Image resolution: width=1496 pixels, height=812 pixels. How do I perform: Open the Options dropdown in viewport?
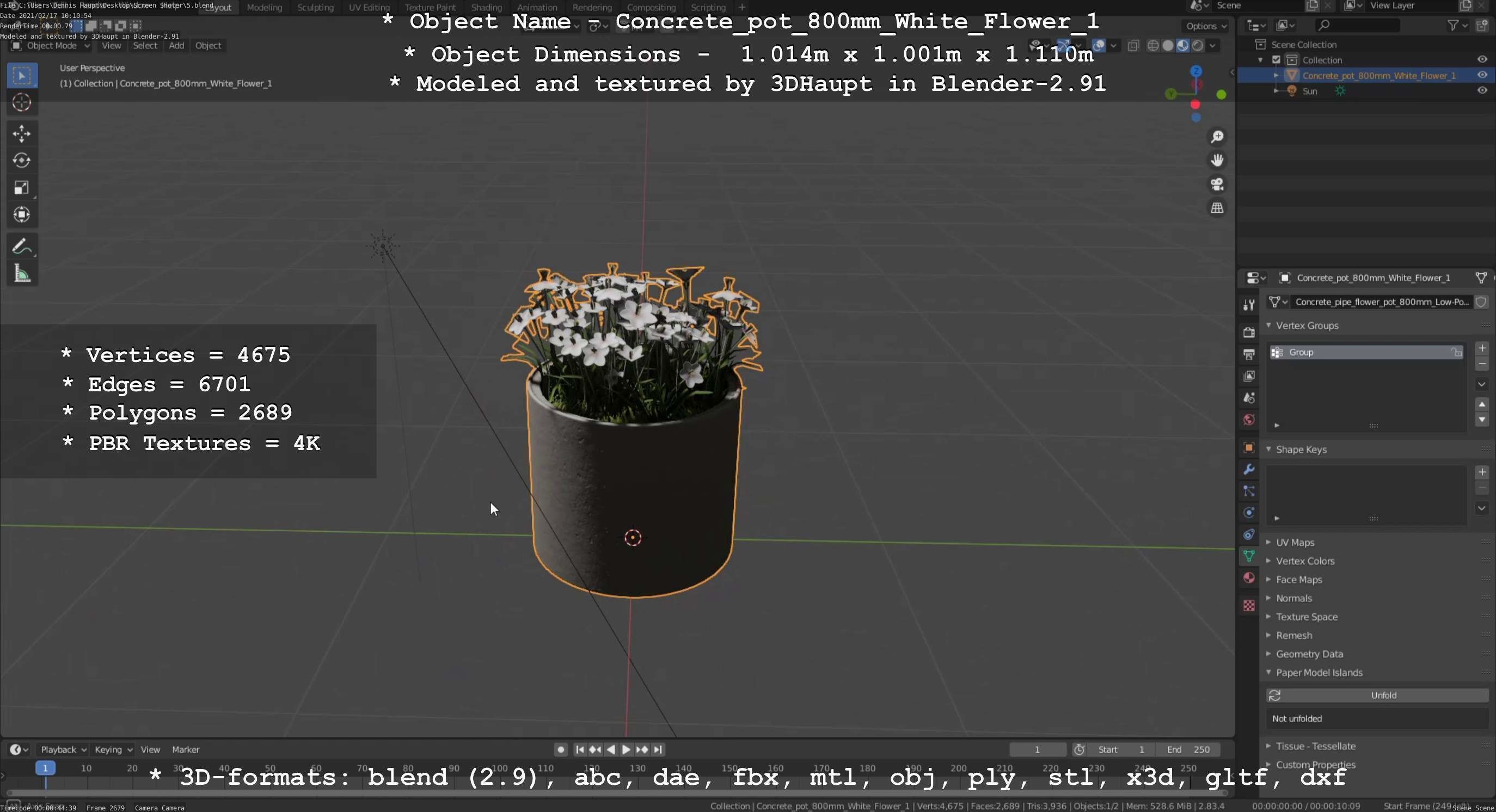pos(1206,26)
